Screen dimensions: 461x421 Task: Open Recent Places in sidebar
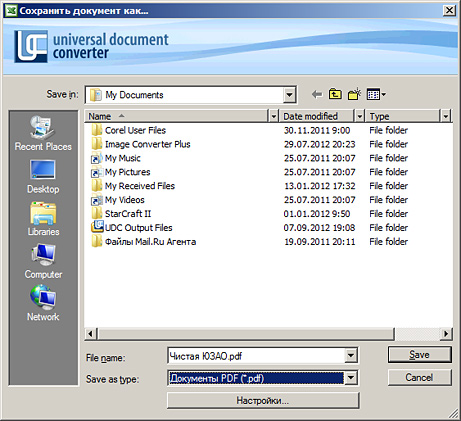(x=43, y=133)
